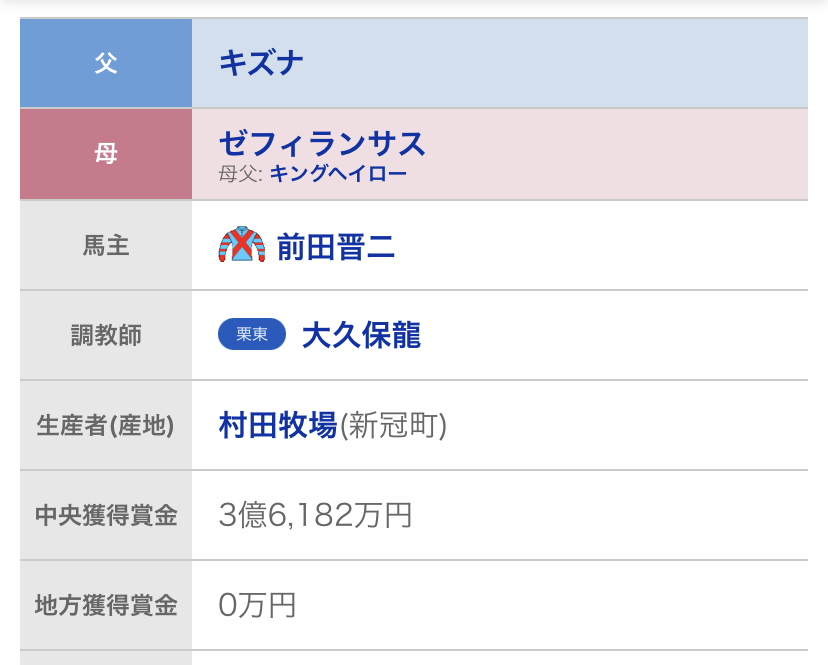Screen dimensions: 828x665
Task: Visit broodmare sire キングヘイロー link
Action: 338,174
